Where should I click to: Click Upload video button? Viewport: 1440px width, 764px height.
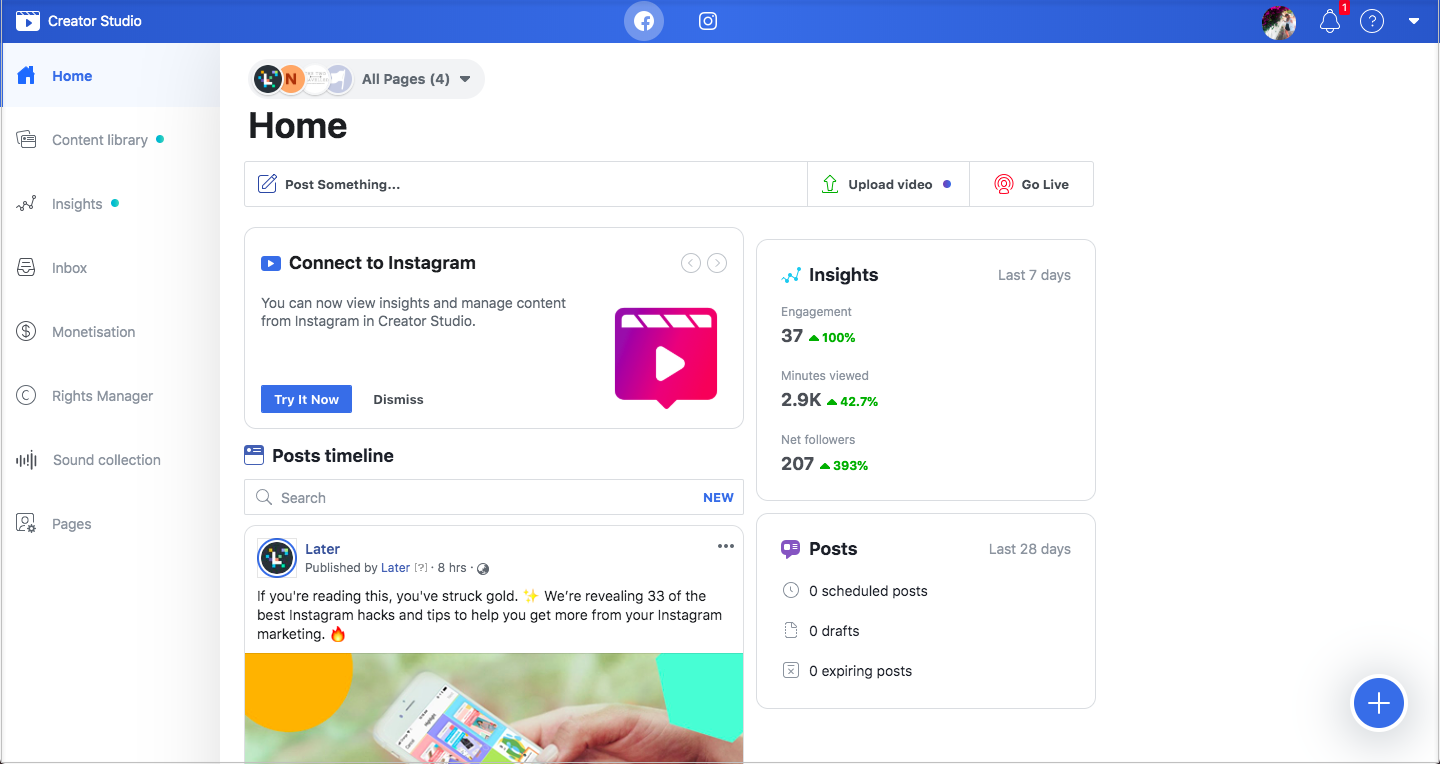click(x=888, y=184)
